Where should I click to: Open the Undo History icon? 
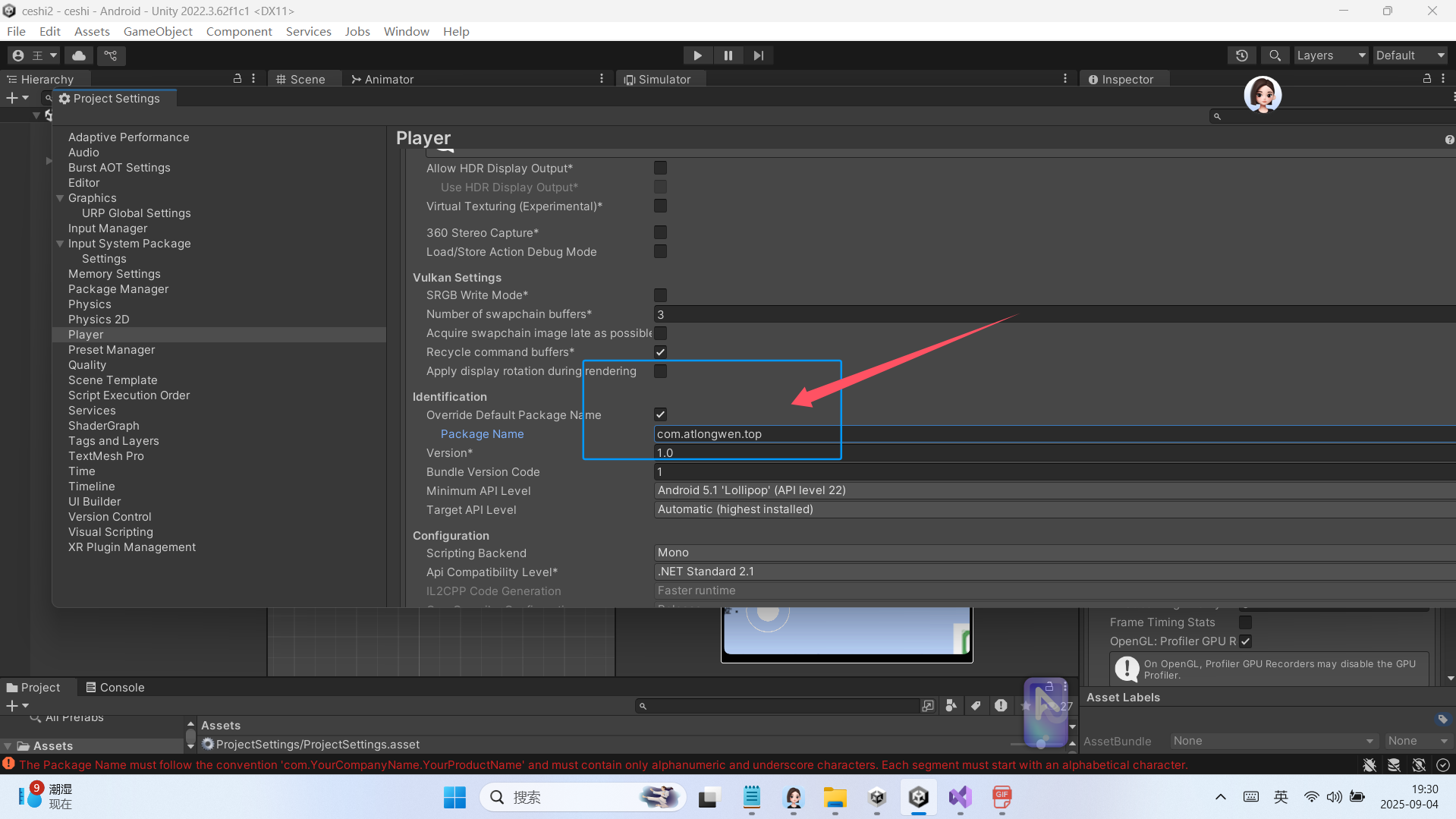point(1242,55)
